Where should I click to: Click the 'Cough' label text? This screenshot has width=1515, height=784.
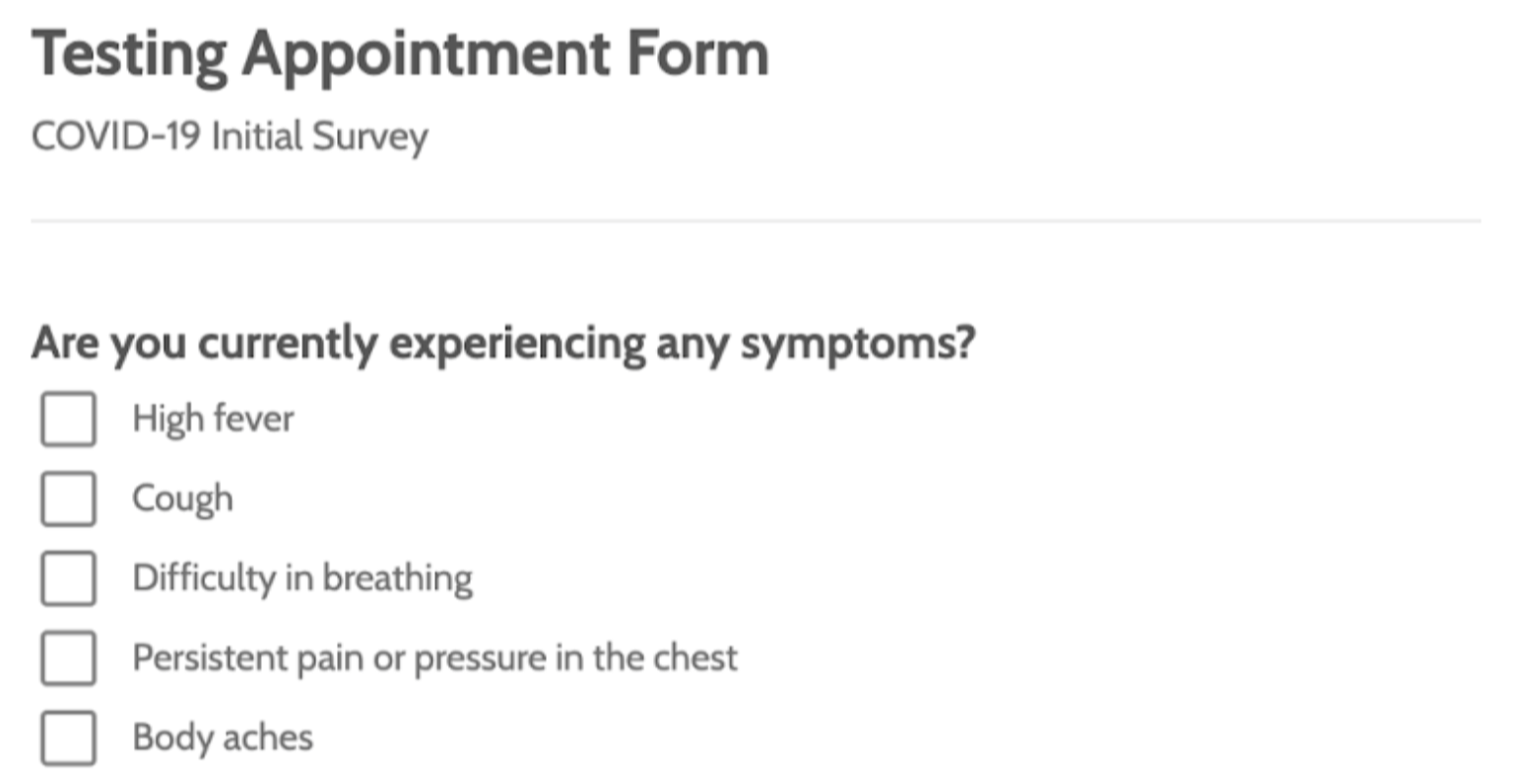click(x=182, y=497)
